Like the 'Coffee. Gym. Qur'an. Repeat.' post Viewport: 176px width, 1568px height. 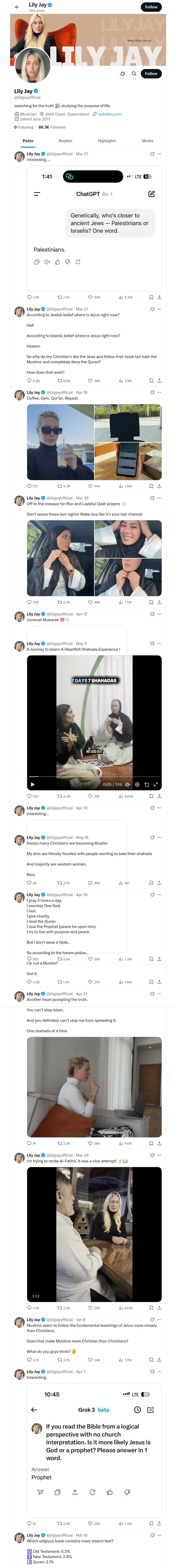90,486
